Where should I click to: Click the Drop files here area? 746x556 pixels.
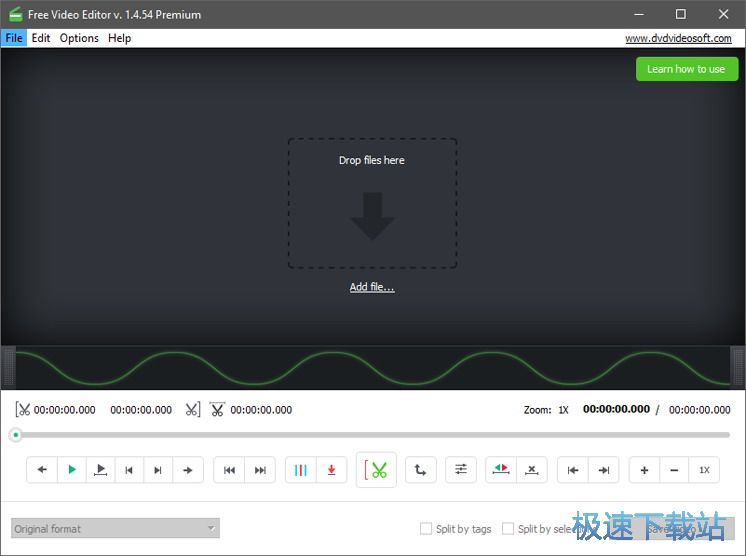click(373, 204)
